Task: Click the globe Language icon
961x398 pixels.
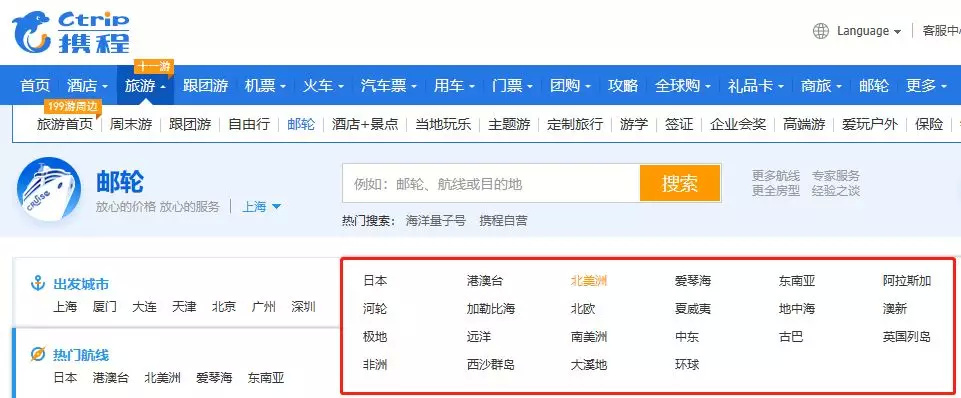Action: click(x=821, y=31)
